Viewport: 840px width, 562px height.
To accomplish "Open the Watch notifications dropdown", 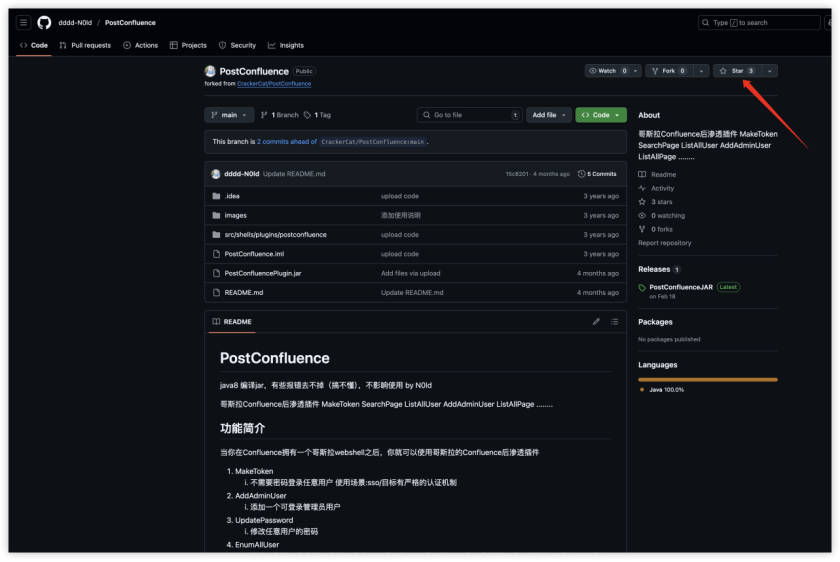I will [613, 71].
